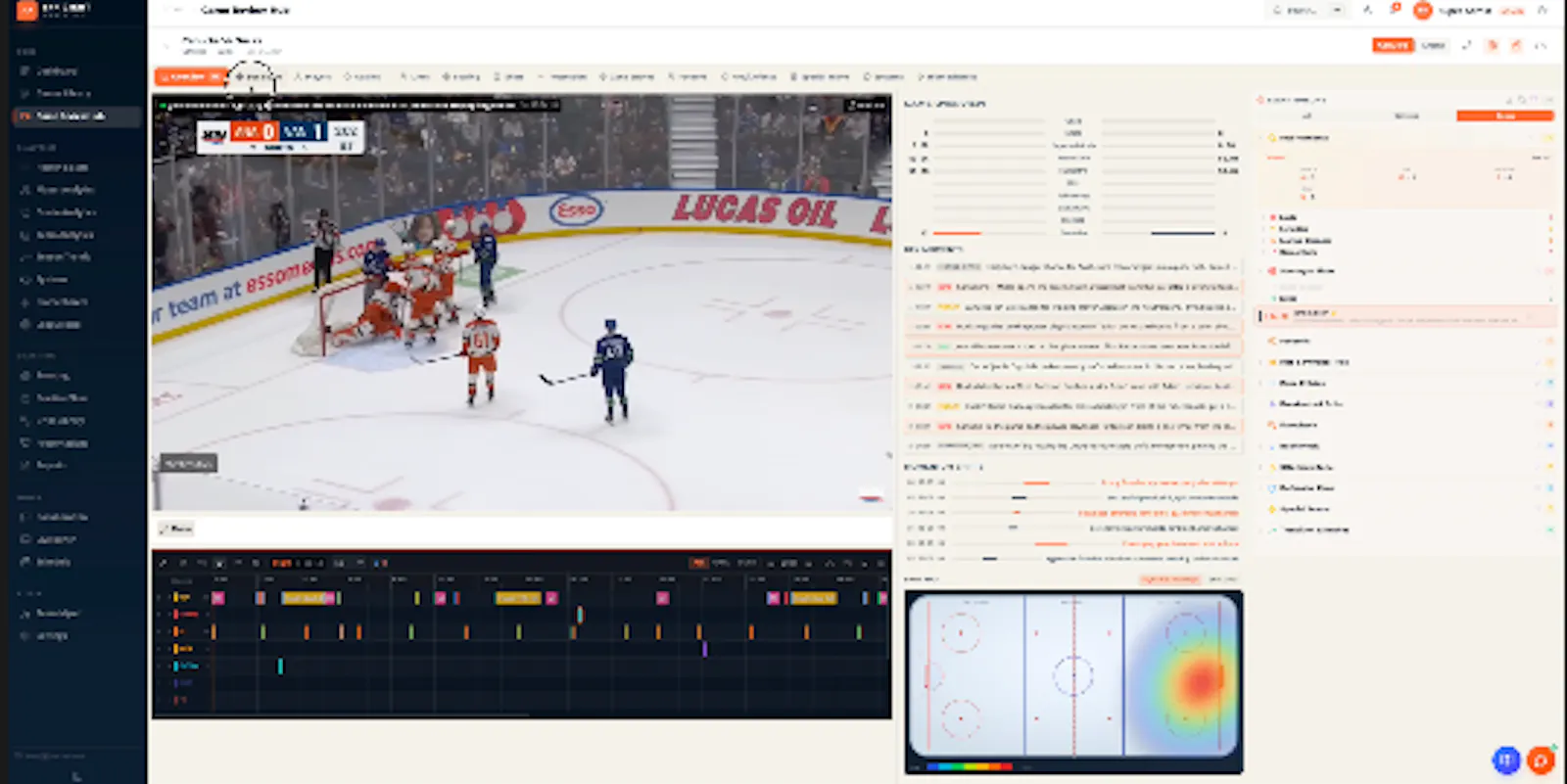The image size is (1567, 784).
Task: Click the green-highlighted row in the event list
Action: (1073, 346)
